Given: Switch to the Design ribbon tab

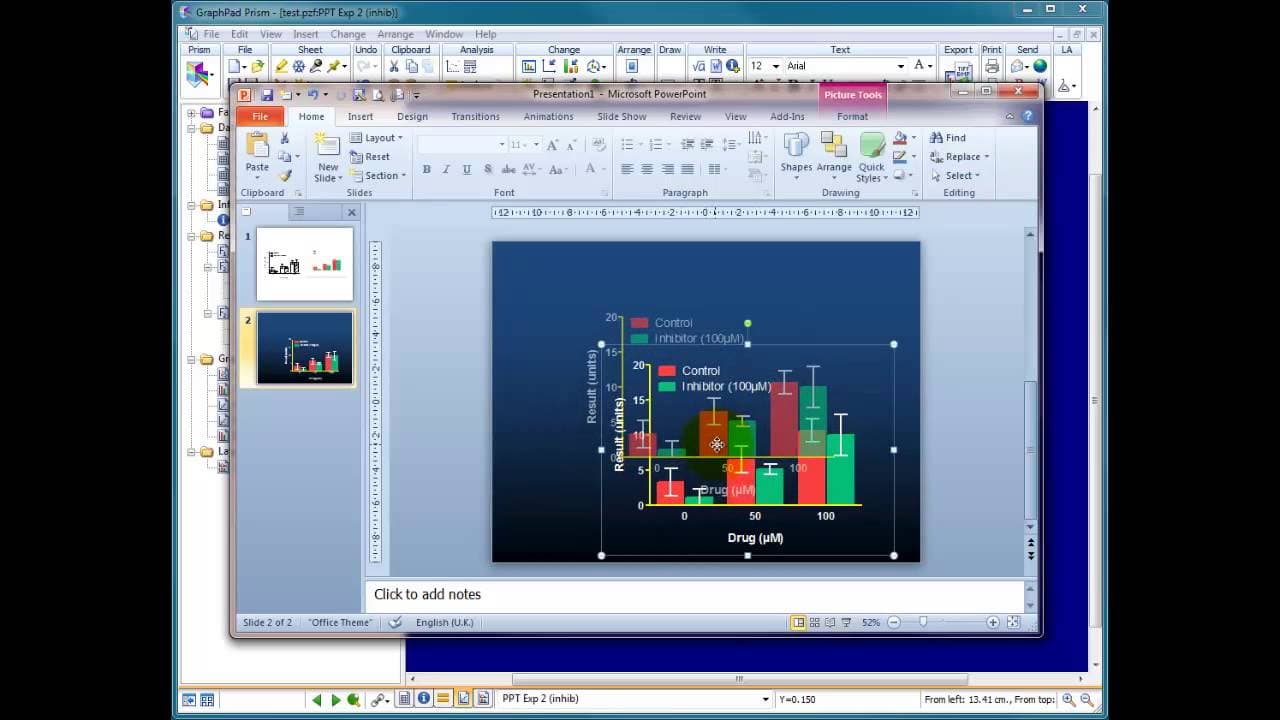Looking at the screenshot, I should coord(412,116).
